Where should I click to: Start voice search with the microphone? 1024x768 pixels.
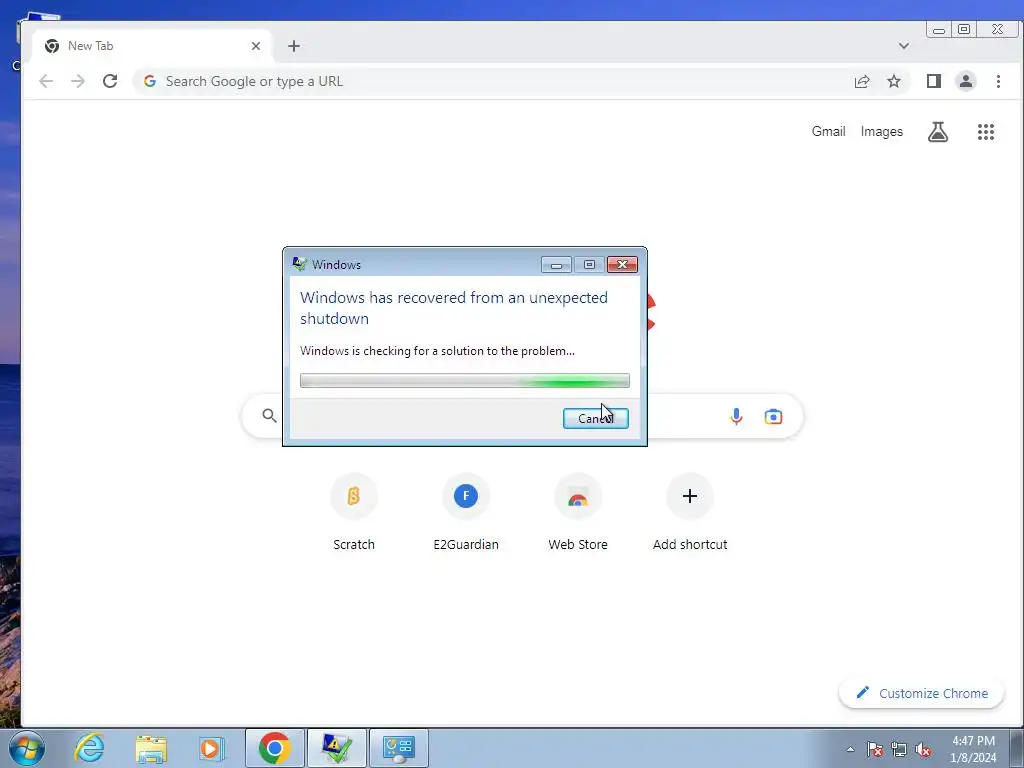736,416
